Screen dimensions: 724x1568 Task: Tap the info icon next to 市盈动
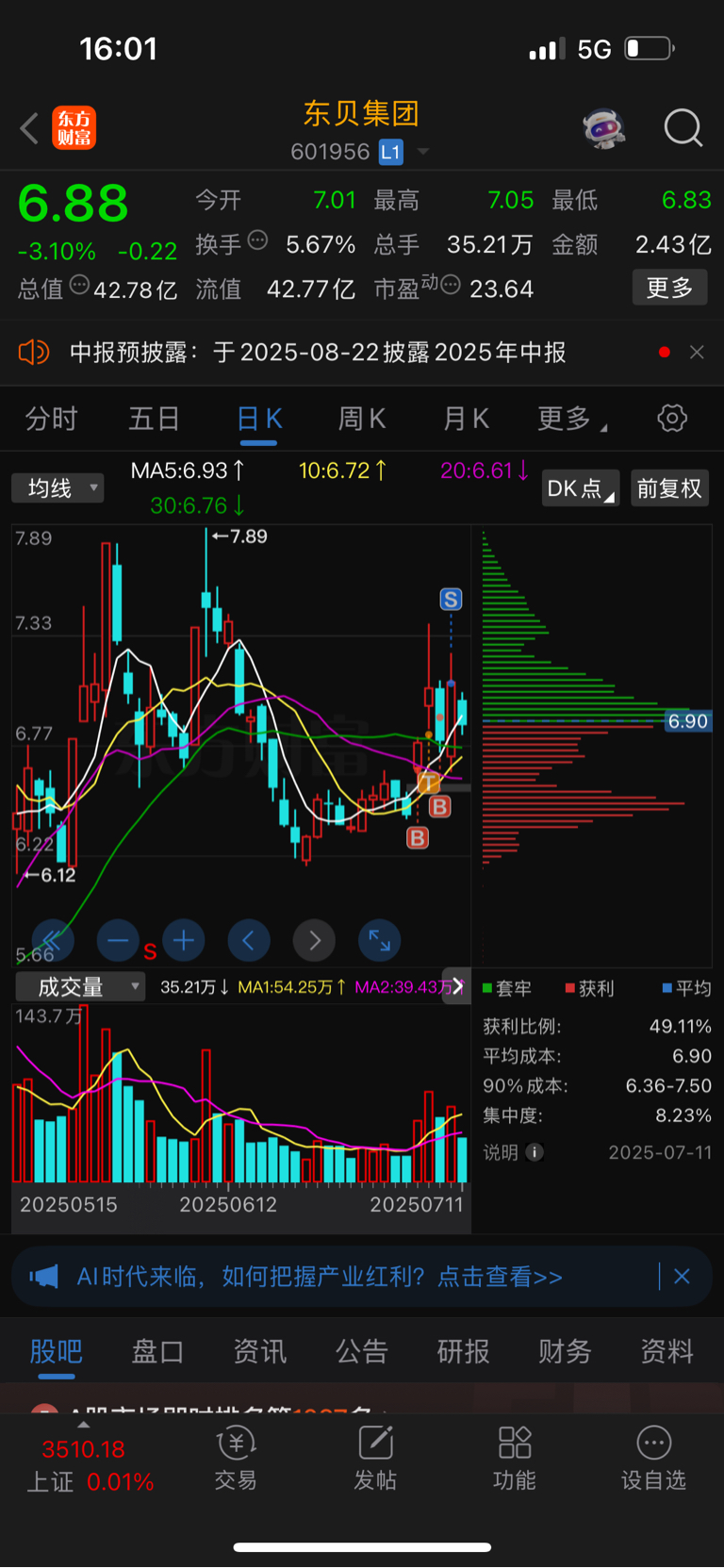(x=451, y=285)
